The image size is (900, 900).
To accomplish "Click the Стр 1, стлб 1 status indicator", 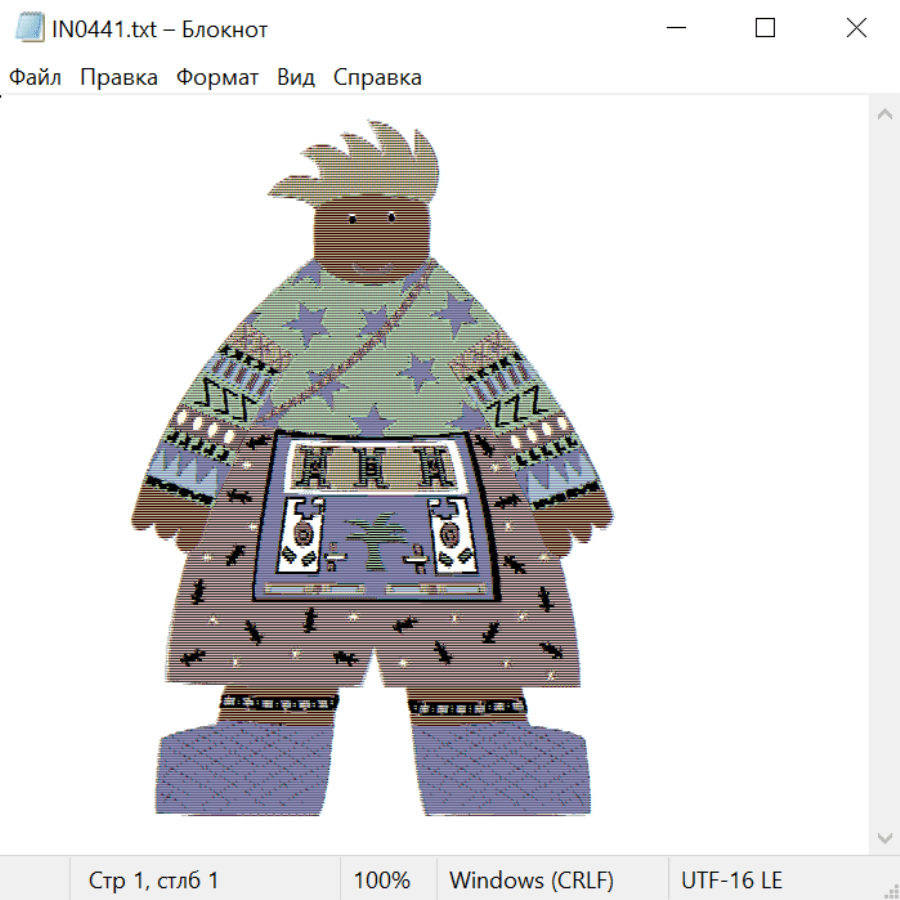I will (x=154, y=881).
